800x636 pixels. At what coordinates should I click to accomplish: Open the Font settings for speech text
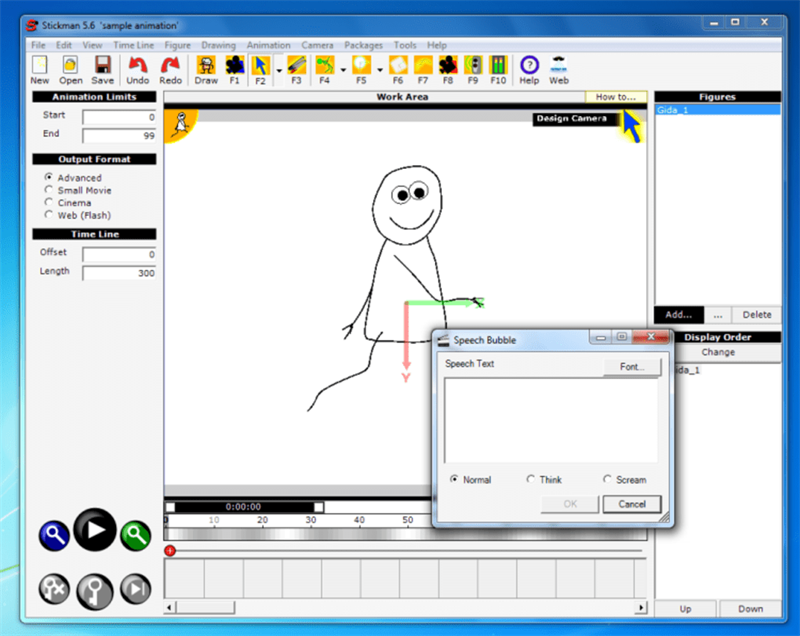[x=631, y=367]
